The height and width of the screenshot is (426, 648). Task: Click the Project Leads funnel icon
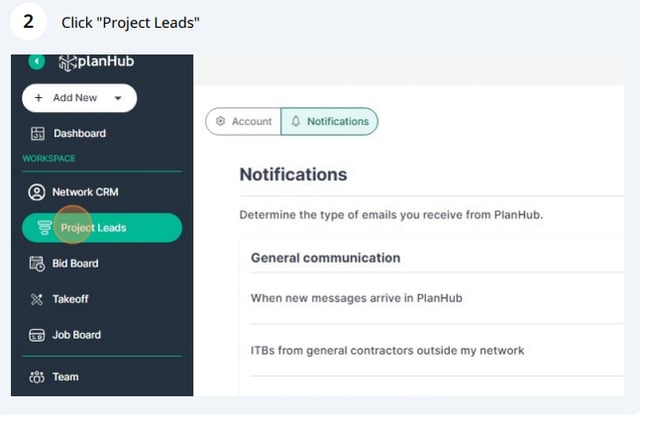pos(44,228)
